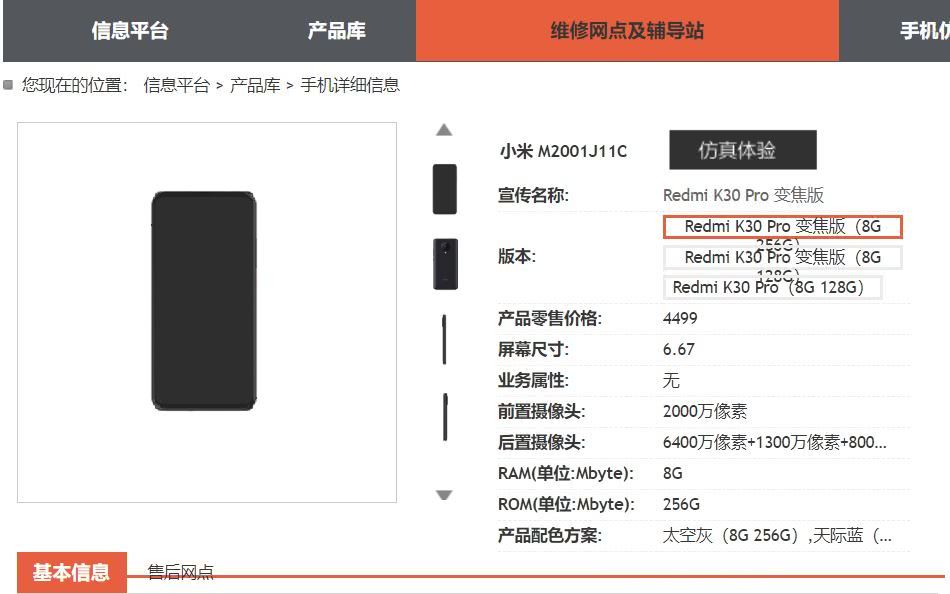The width and height of the screenshot is (950, 594).
Task: Select version Redmi K30 Pro 变焦版（8G 256G）
Action: (x=783, y=226)
